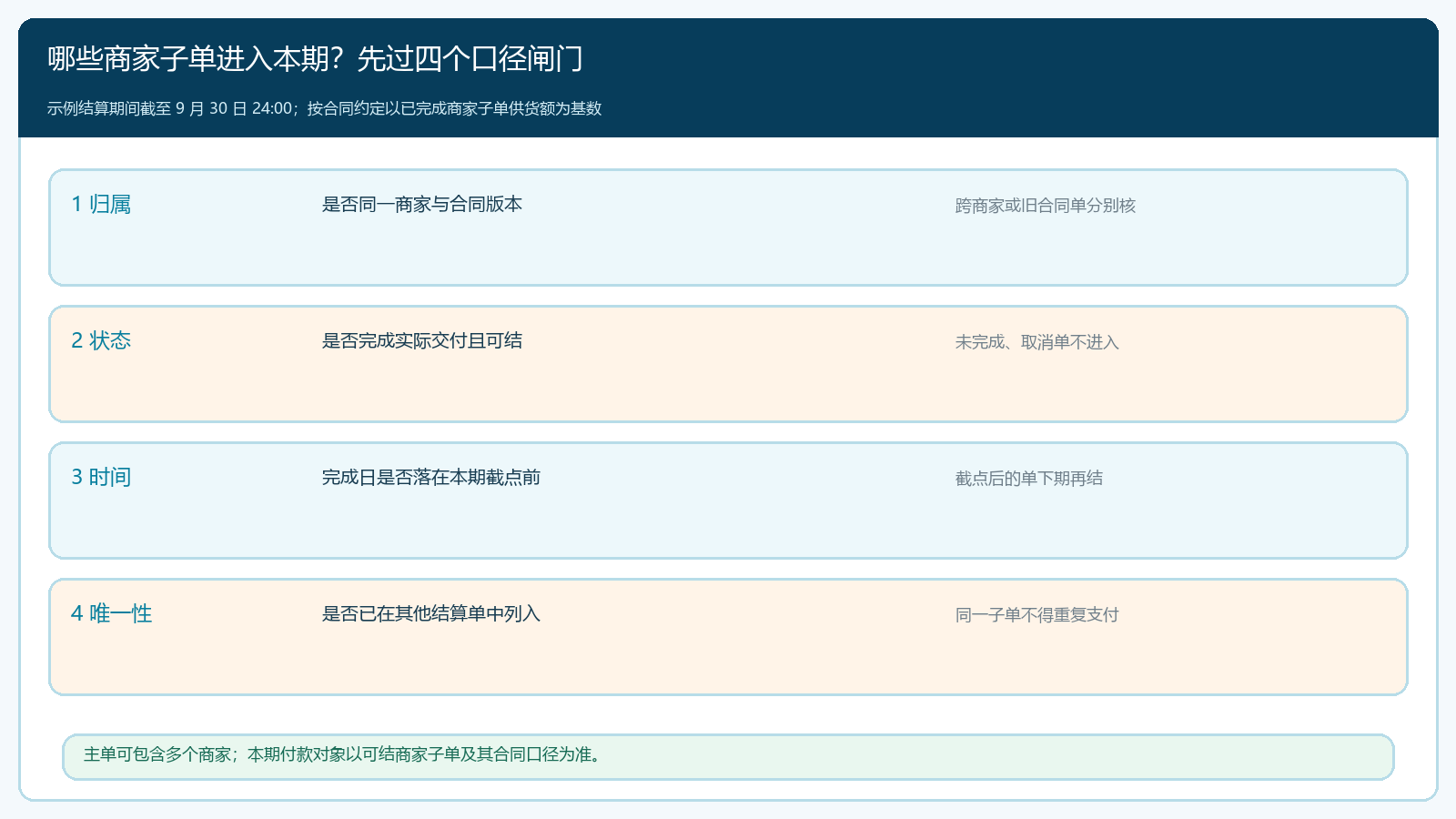Click the text 是否同一商家与合同版本
This screenshot has width=1456, height=819.
point(422,204)
